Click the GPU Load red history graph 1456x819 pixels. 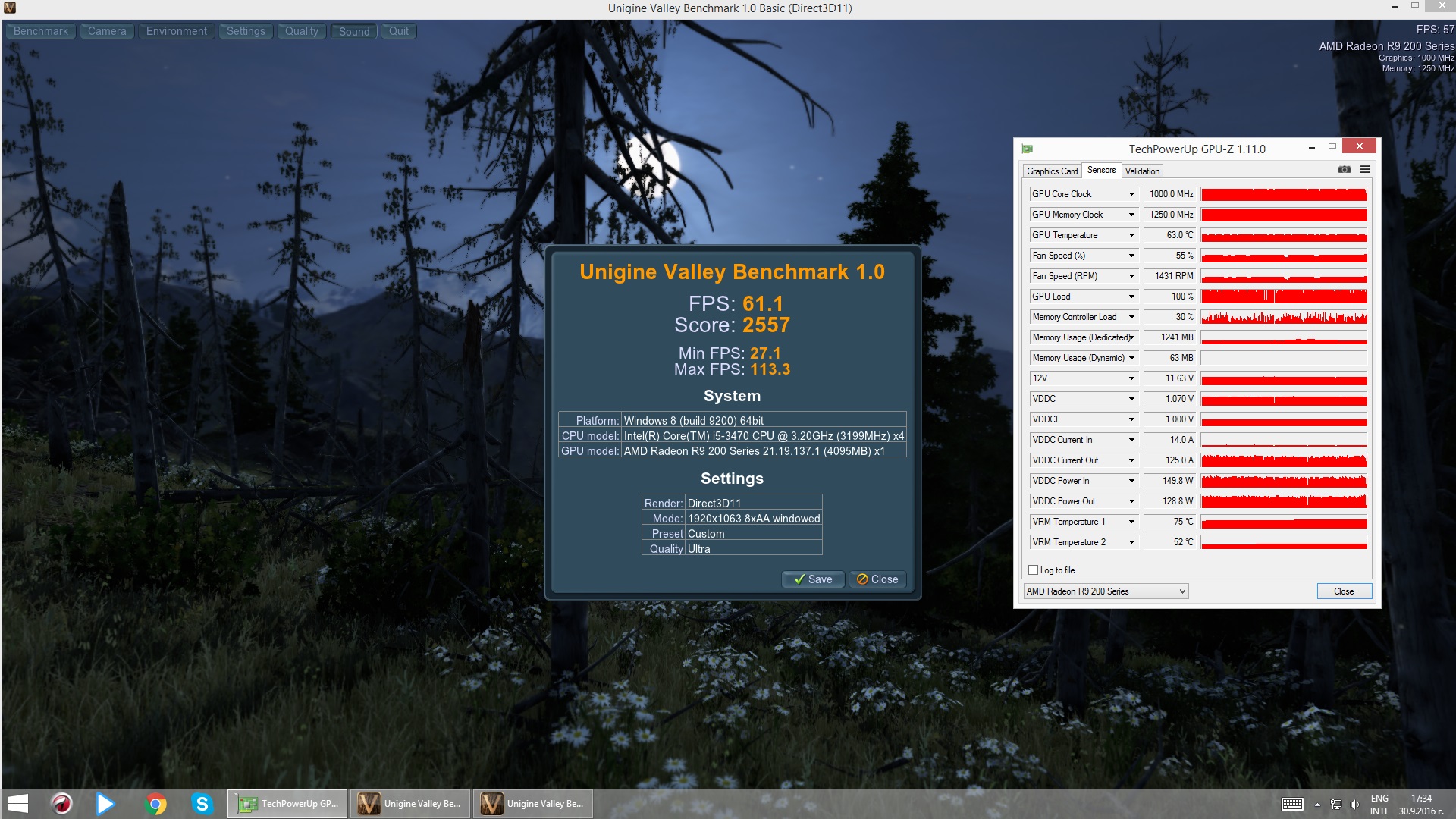click(x=1284, y=297)
